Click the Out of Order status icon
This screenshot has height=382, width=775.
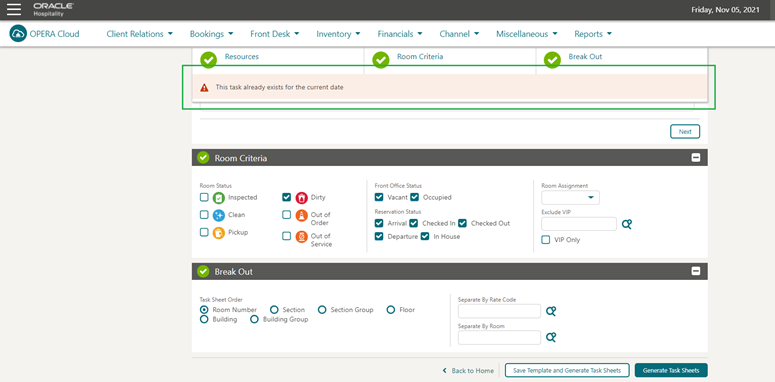coord(301,215)
